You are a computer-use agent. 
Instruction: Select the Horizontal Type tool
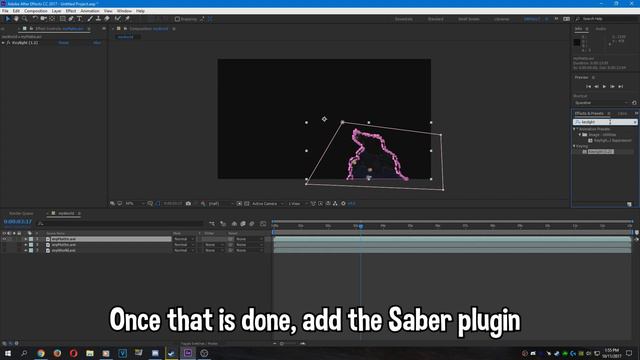[79, 19]
